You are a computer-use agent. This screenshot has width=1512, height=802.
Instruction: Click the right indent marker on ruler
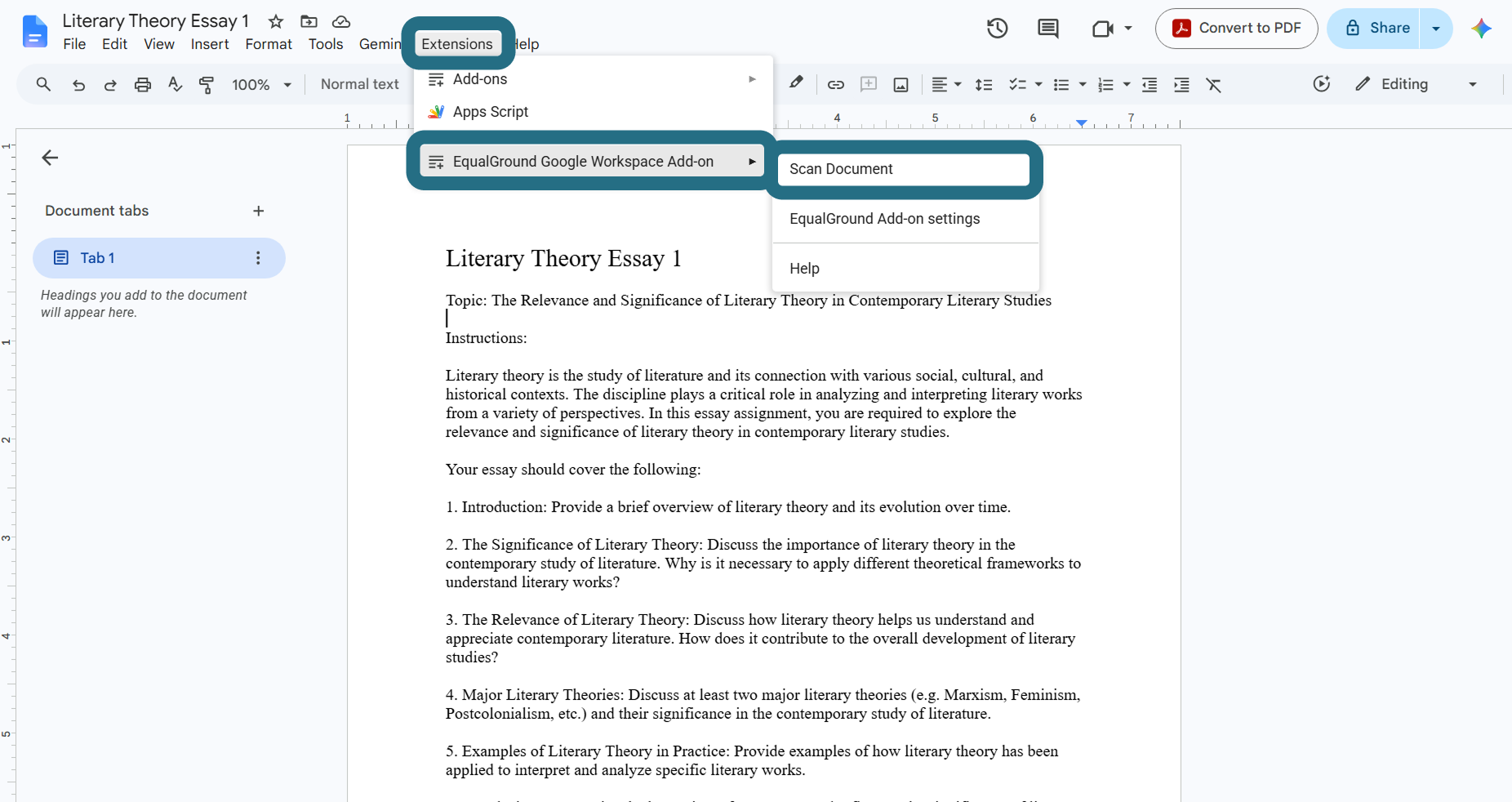click(x=1081, y=123)
